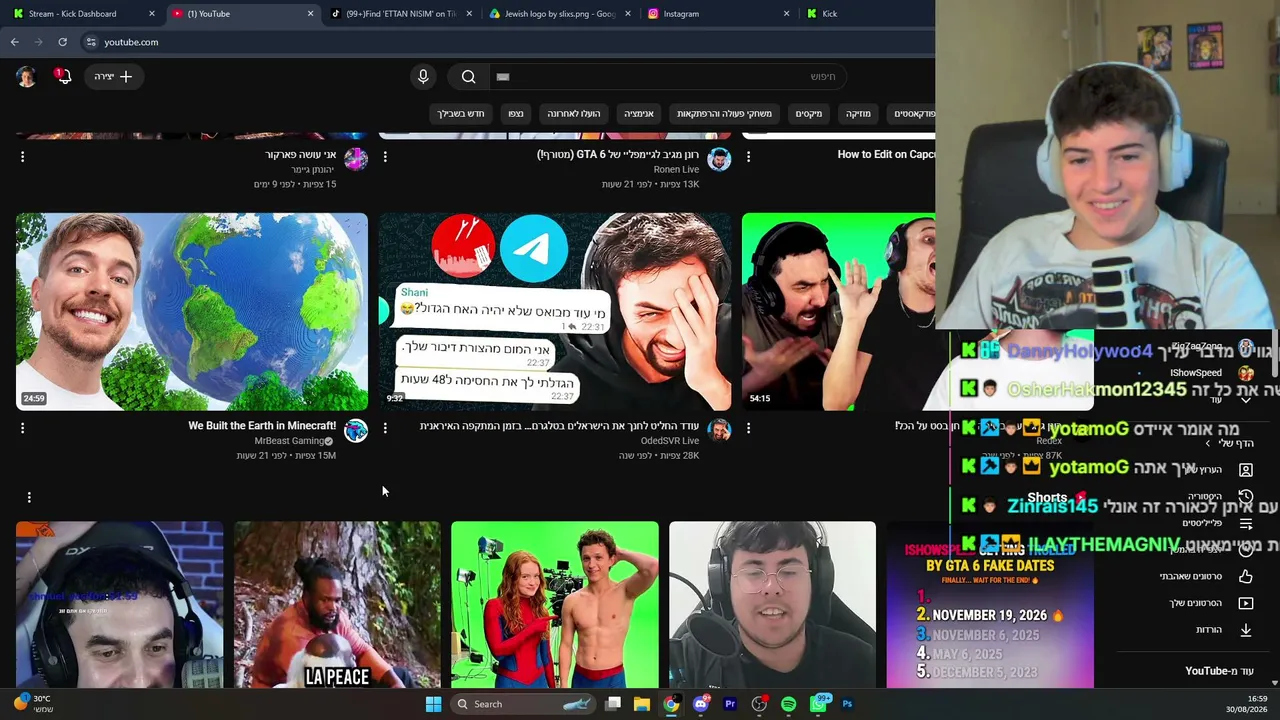
Task: Open MrBeast Gaming channel avatar
Action: [356, 431]
